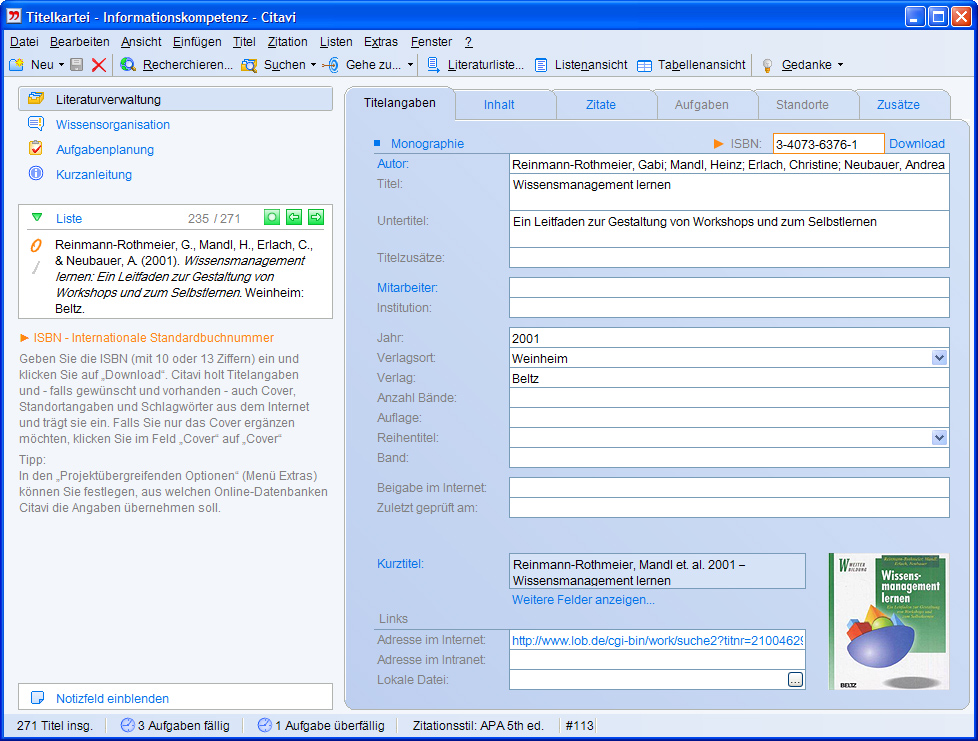Switch to the Zitate tab
Viewport: 978px width, 741px height.
(600, 105)
